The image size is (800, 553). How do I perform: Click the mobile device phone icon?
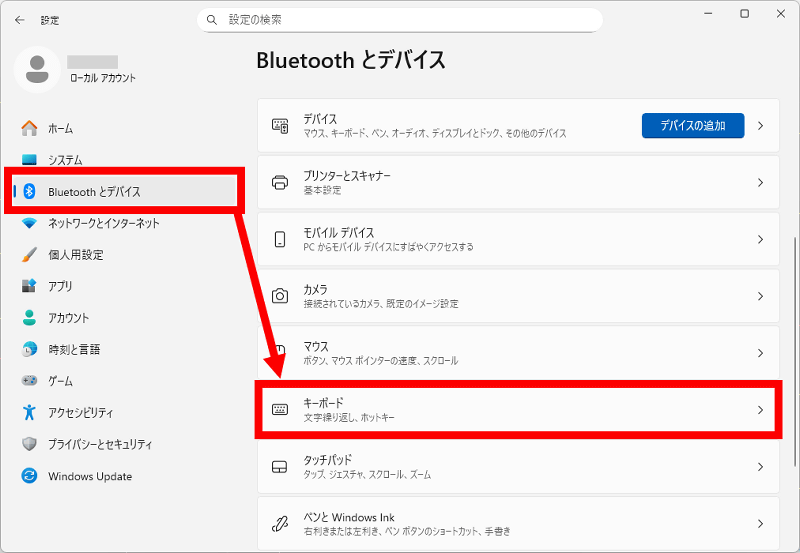(x=280, y=239)
